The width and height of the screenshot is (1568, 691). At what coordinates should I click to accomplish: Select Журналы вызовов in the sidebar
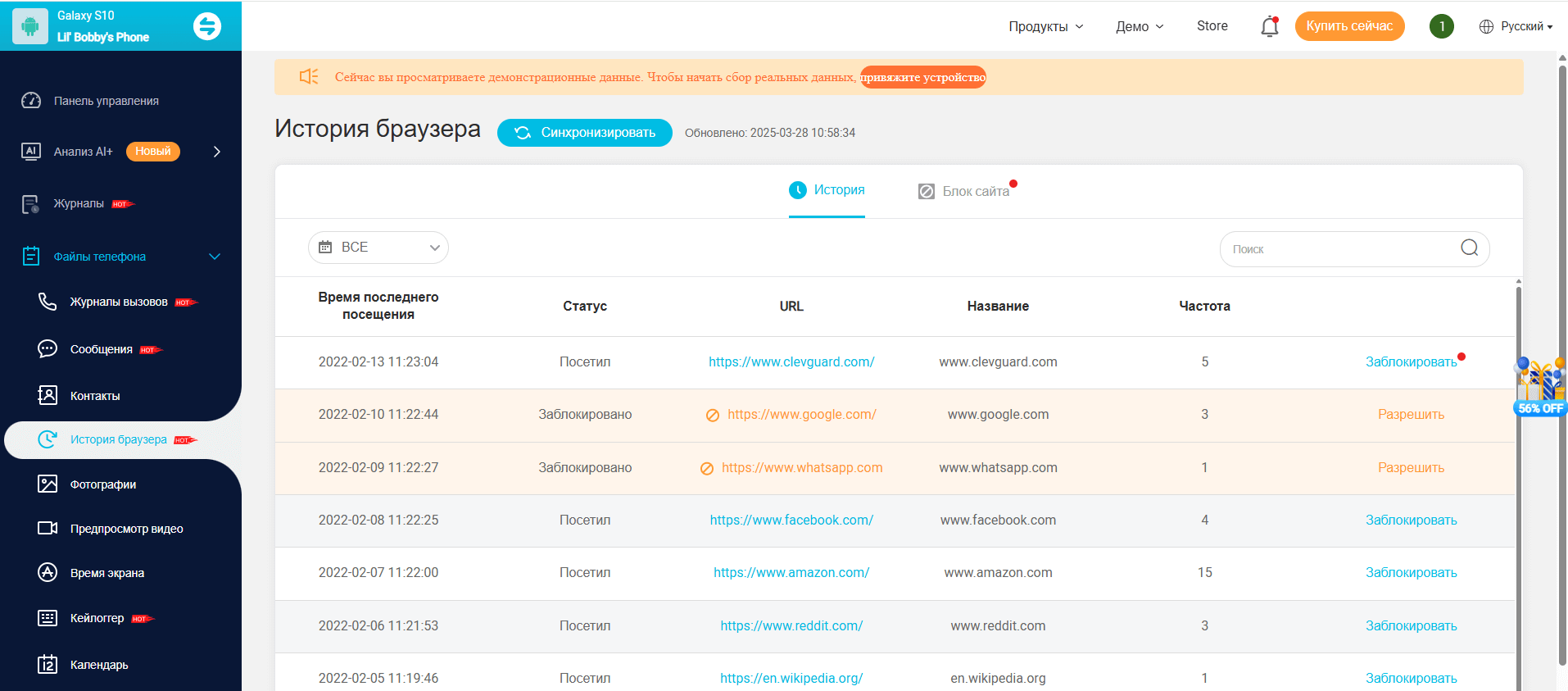pos(119,302)
